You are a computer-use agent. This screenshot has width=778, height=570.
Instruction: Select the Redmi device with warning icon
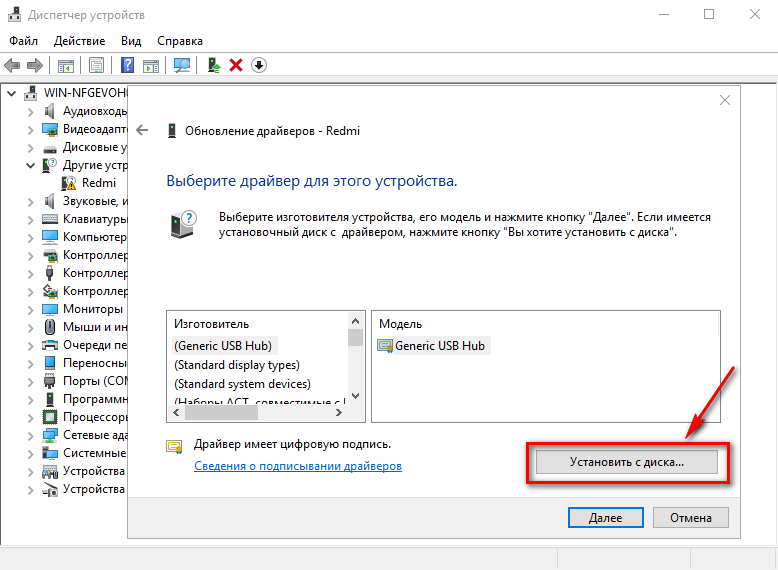[98, 183]
